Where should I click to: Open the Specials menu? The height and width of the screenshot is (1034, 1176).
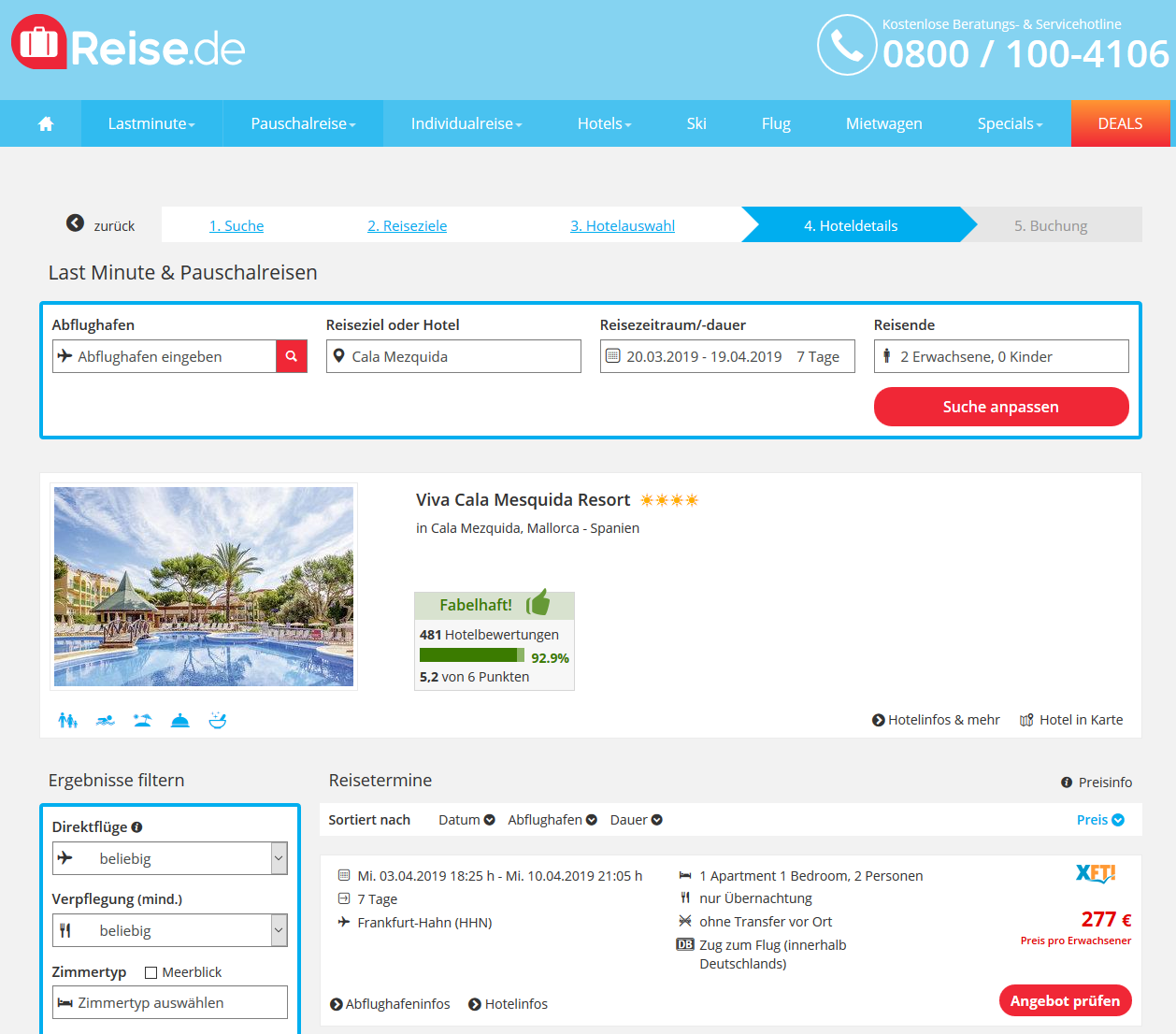tap(1010, 123)
